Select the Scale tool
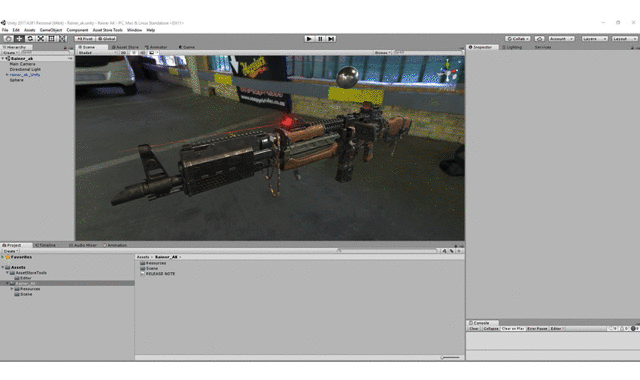The height and width of the screenshot is (380, 640). pos(41,38)
